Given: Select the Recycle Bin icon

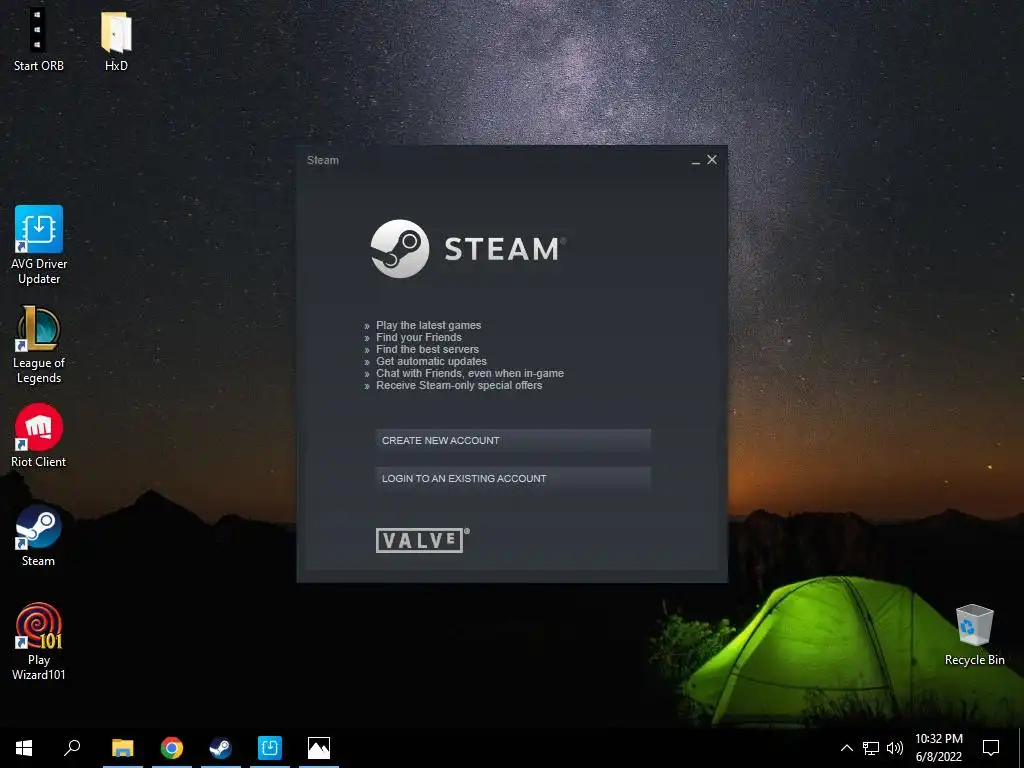Looking at the screenshot, I should pyautogui.click(x=974, y=635).
